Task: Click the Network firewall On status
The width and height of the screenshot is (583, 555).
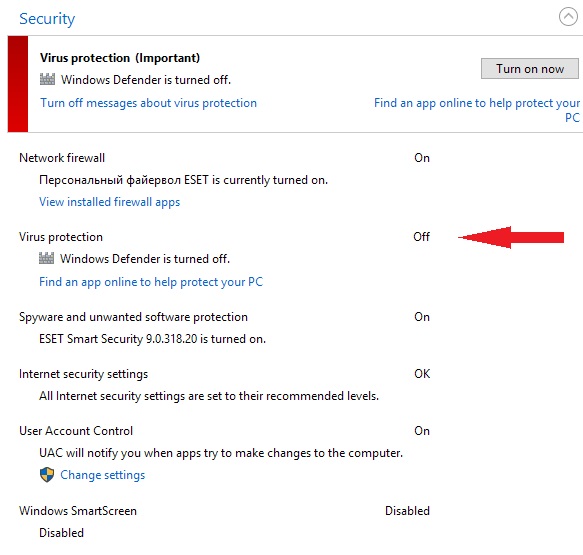Action: tap(422, 158)
